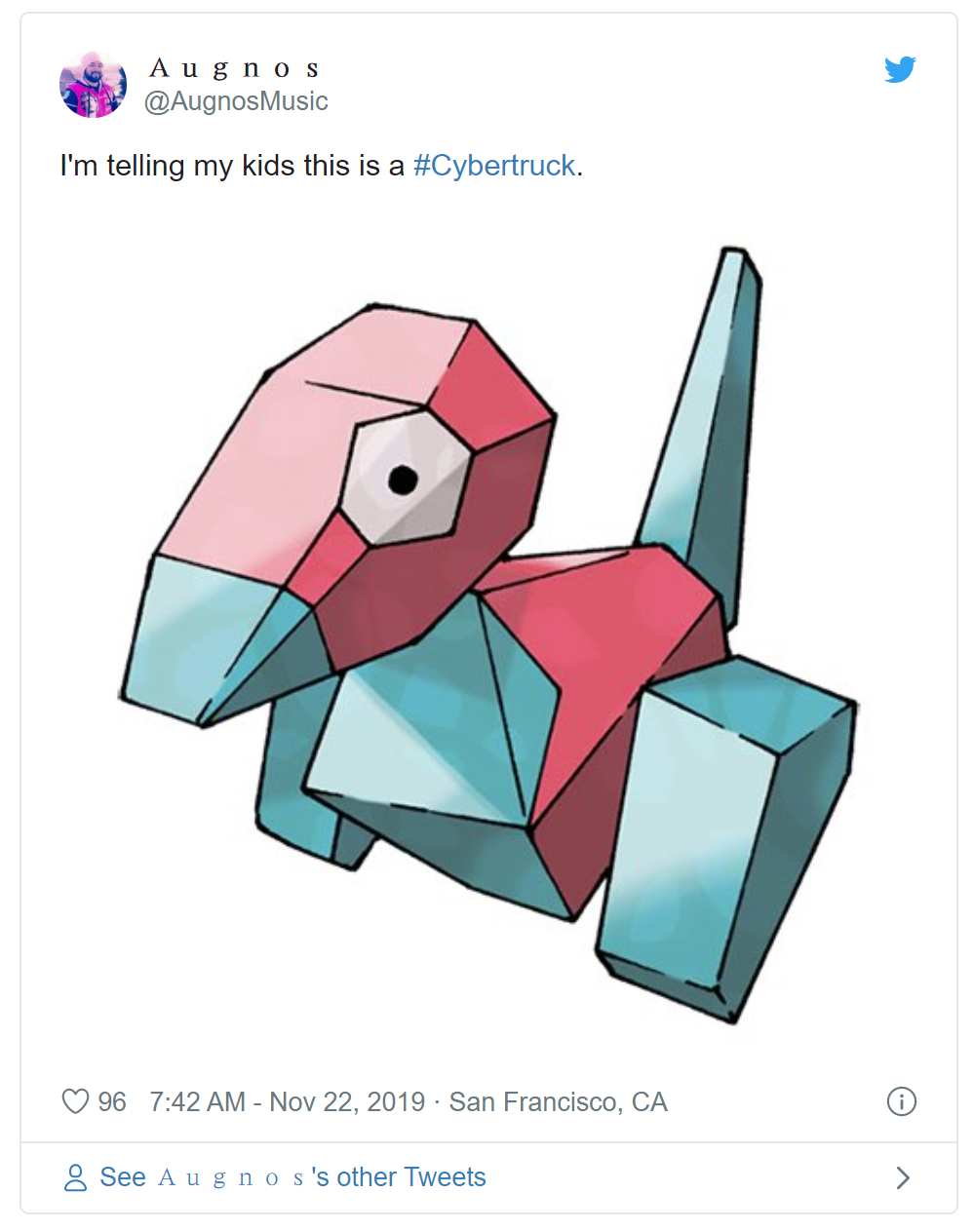
Task: Open the #Cybertruck hashtag
Action: (494, 166)
